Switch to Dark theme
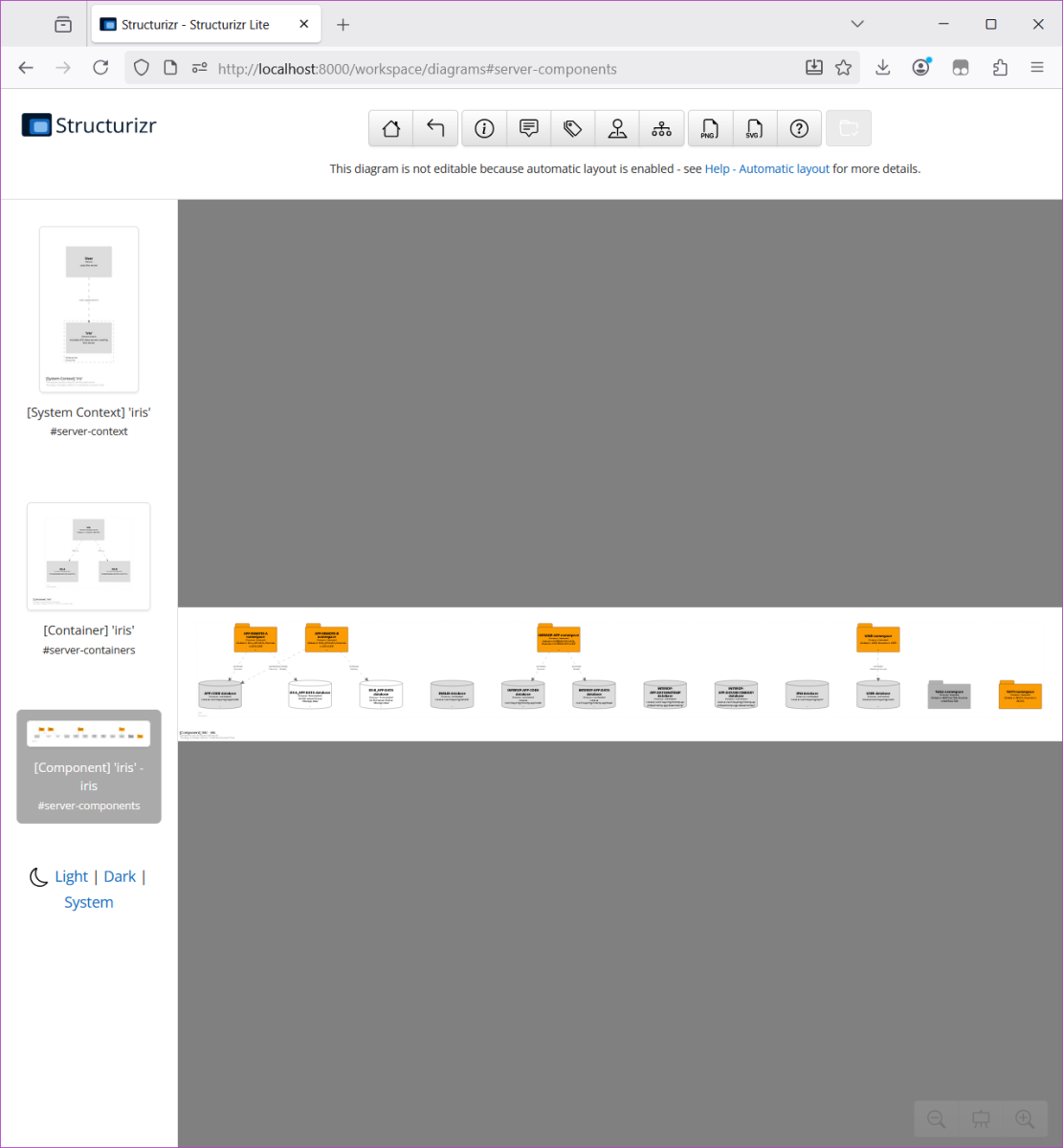The width and height of the screenshot is (1063, 1148). point(120,876)
